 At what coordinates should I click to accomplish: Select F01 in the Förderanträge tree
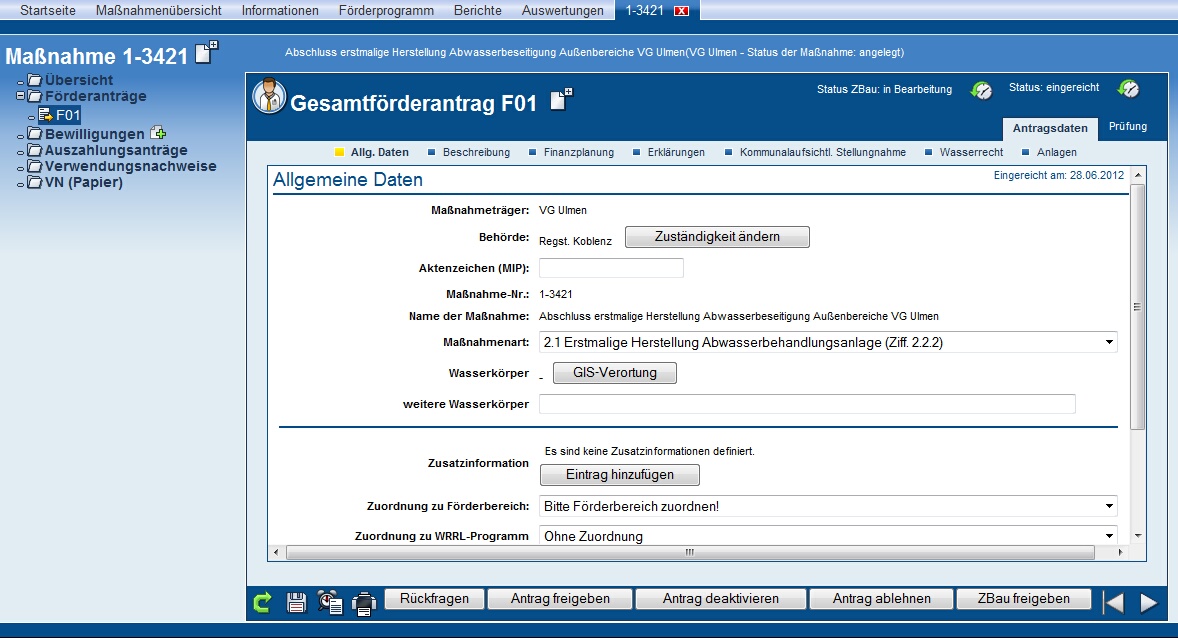68,115
